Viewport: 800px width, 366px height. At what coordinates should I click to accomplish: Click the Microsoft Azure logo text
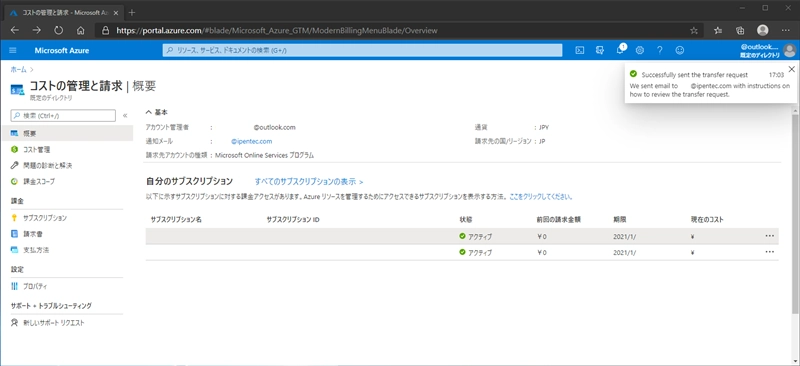coord(62,51)
